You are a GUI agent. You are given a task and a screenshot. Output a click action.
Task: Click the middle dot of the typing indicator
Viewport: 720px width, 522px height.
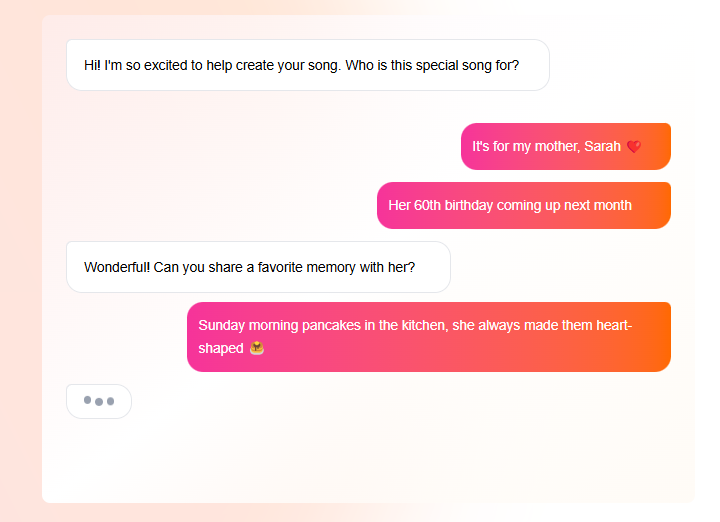pyautogui.click(x=99, y=402)
